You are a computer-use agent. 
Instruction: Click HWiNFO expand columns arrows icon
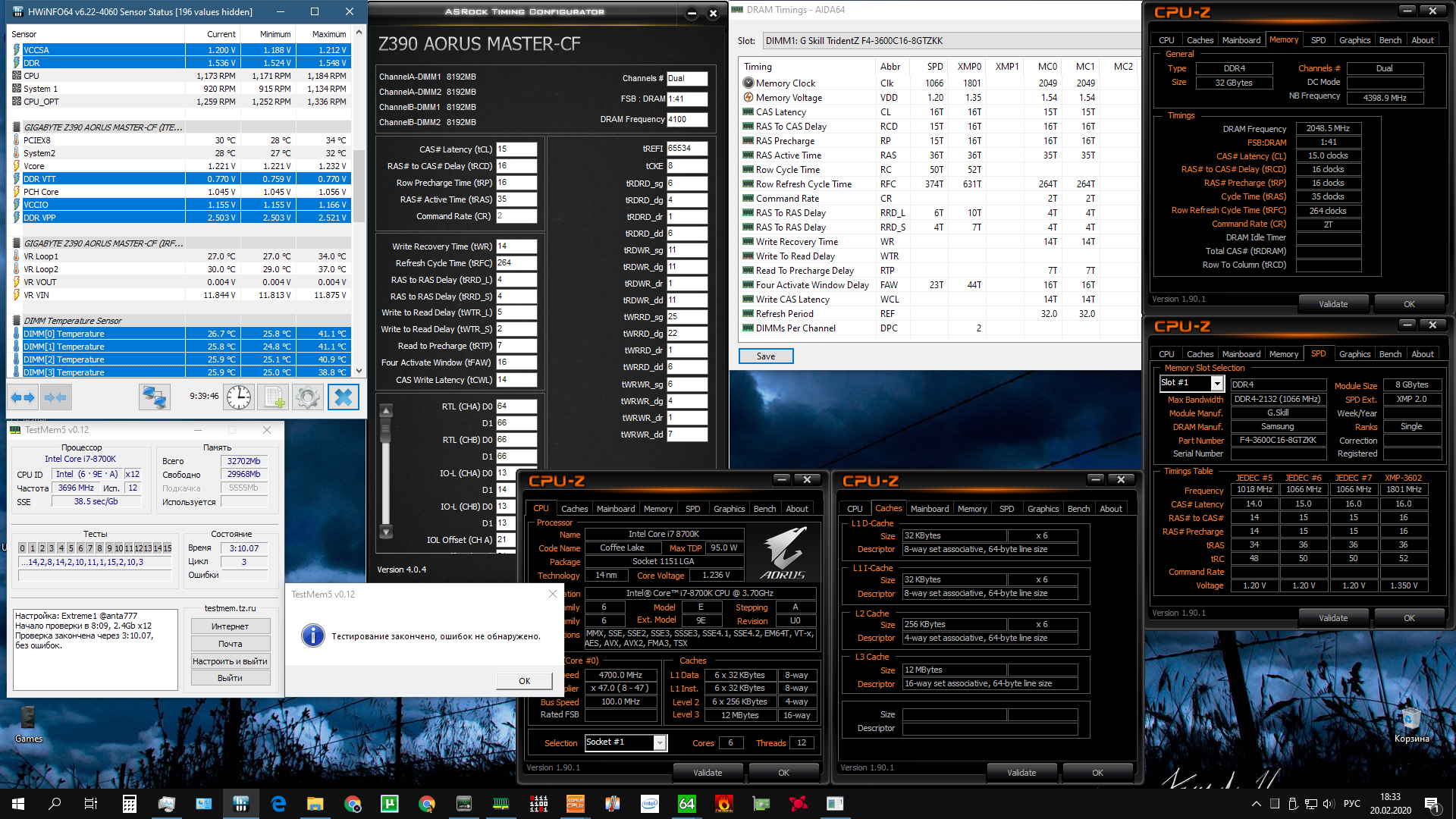(23, 397)
